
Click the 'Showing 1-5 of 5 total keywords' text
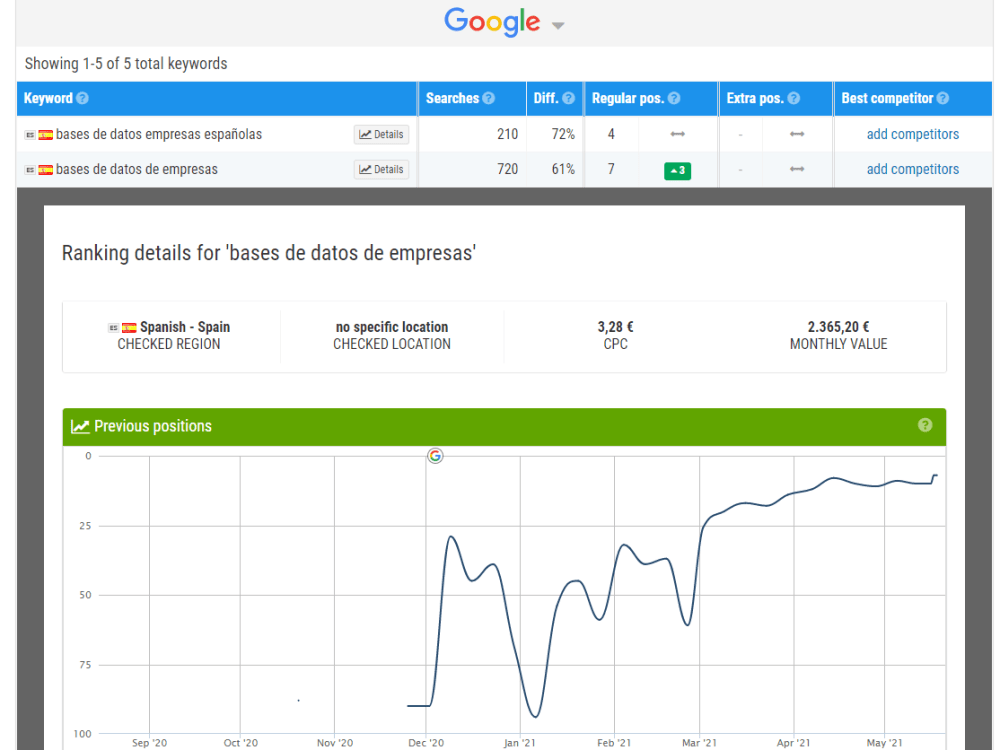point(126,64)
